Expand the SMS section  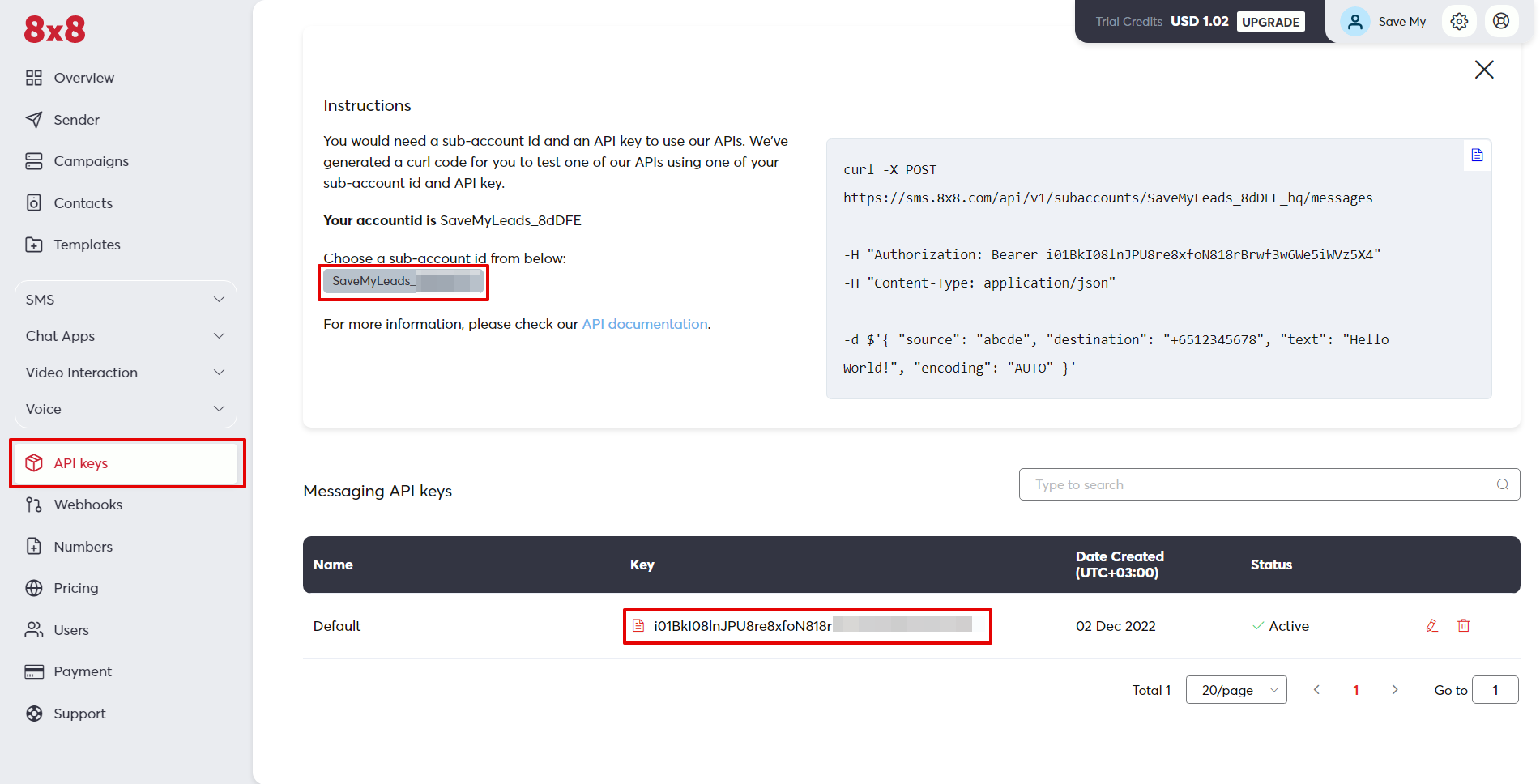click(x=126, y=300)
